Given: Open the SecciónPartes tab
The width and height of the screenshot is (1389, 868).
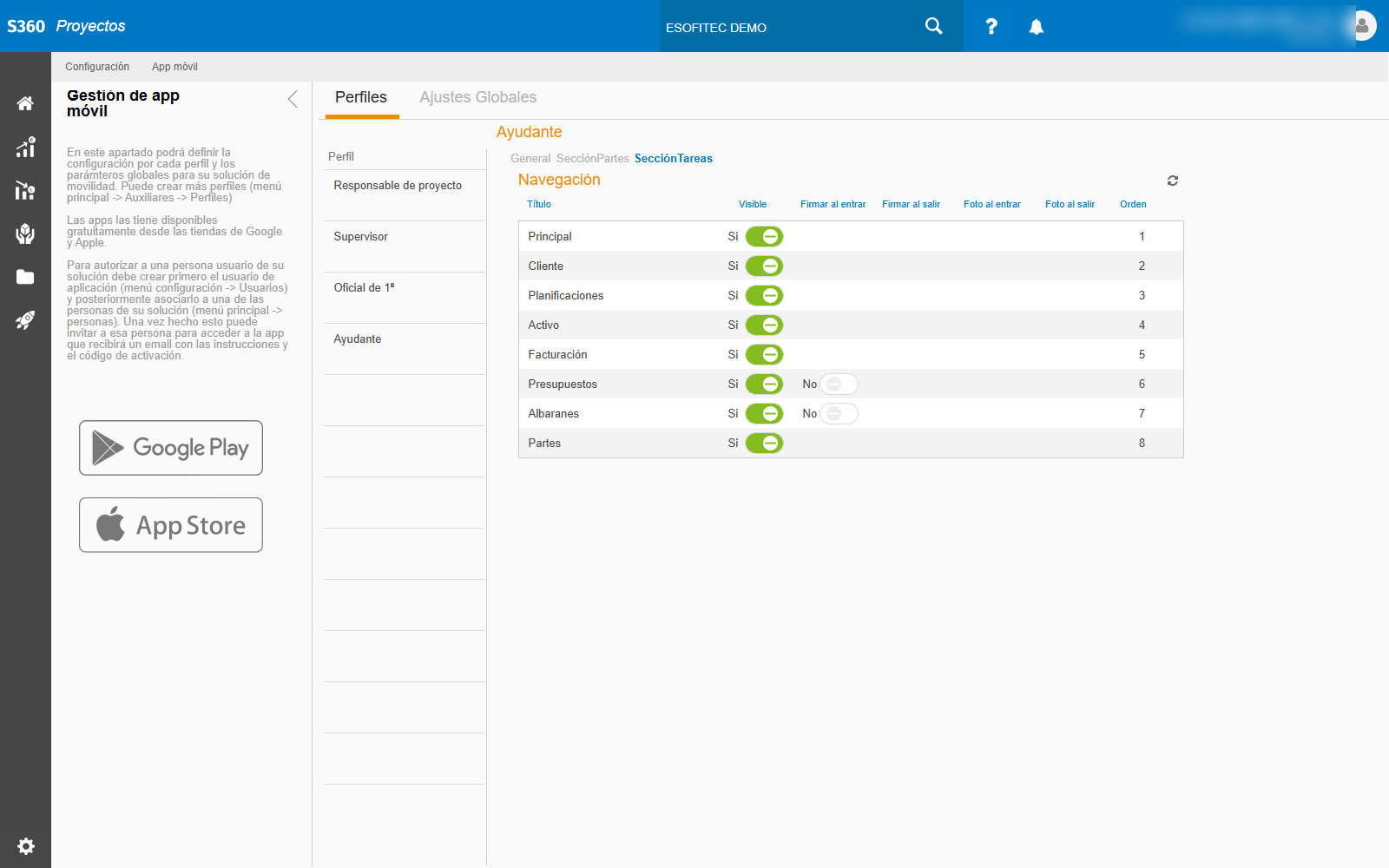Looking at the screenshot, I should (593, 158).
